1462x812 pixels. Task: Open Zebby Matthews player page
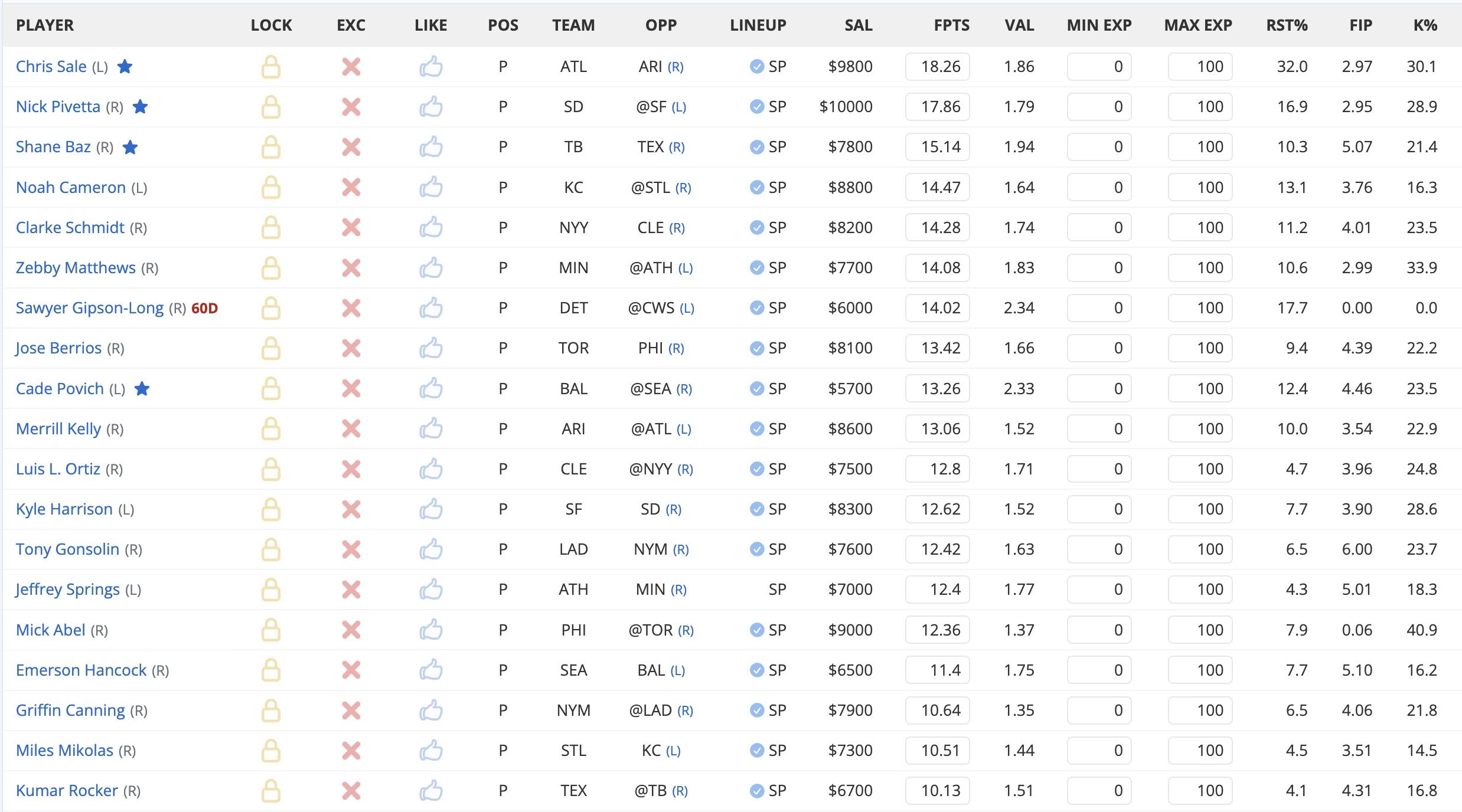point(76,268)
